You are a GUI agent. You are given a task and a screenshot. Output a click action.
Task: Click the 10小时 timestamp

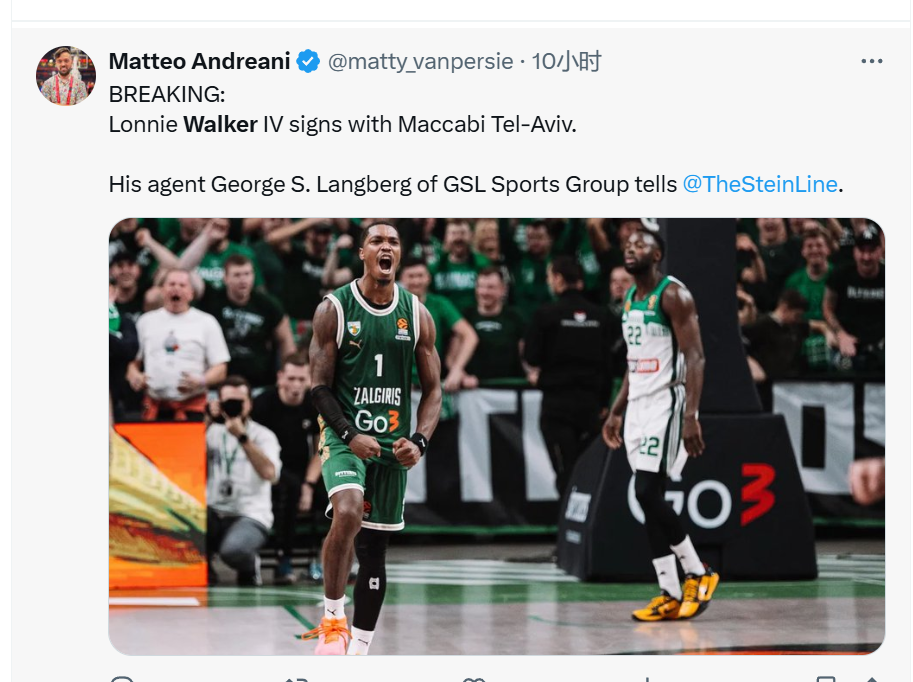566,61
